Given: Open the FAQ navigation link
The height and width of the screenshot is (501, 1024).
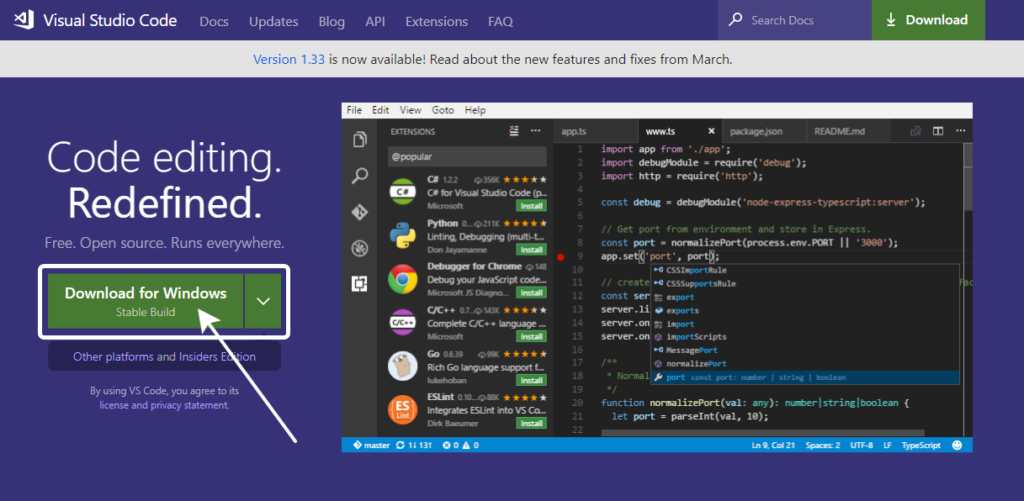Looking at the screenshot, I should pos(500,22).
